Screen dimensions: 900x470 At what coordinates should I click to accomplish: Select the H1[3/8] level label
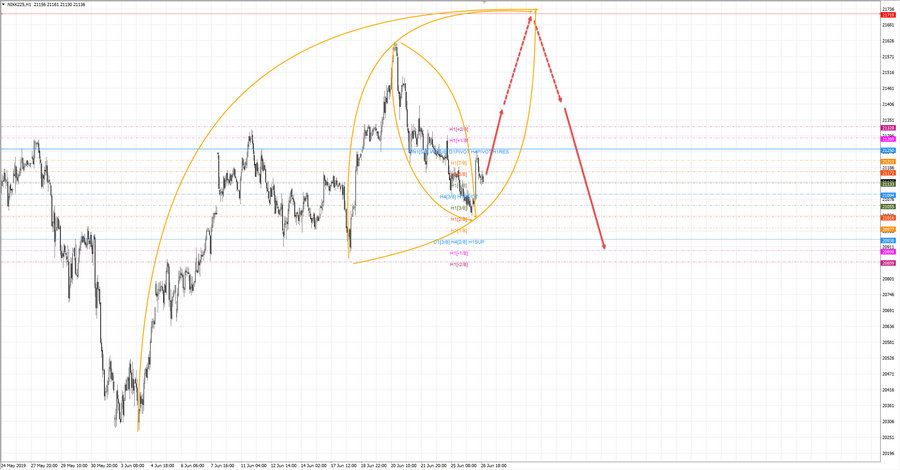point(459,208)
